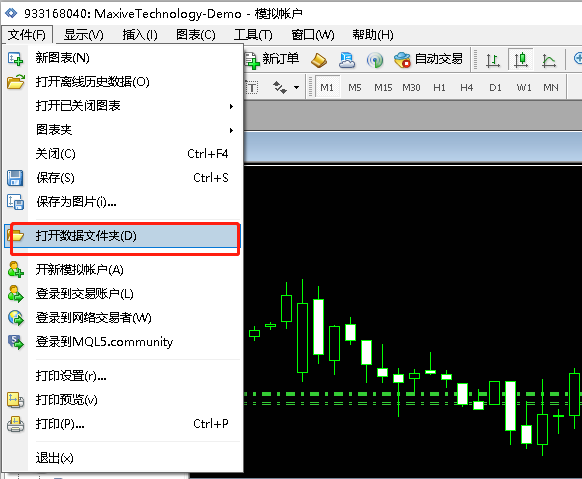582x479 pixels.
Task: Open the 窗口(W) menu
Action: coord(313,35)
